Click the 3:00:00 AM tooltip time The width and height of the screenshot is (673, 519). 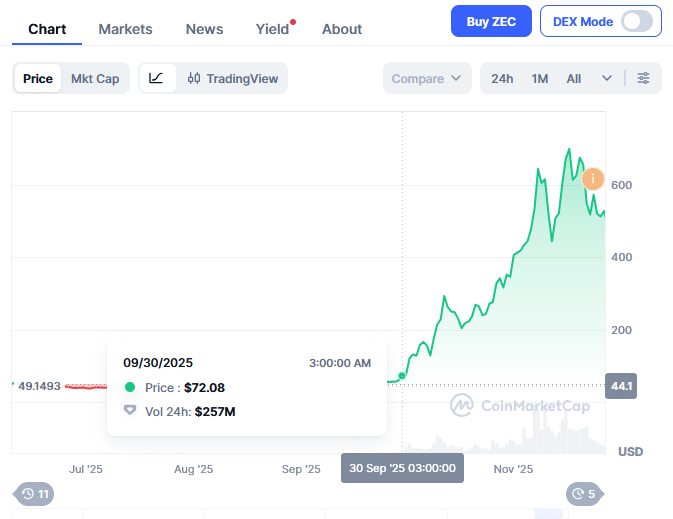340,363
